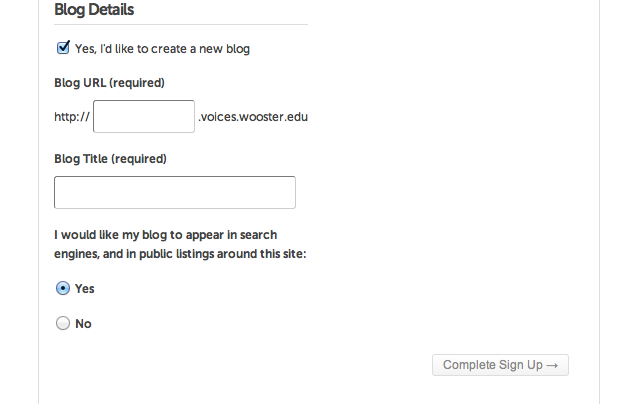Click the "No" text beside the radio button

click(83, 324)
